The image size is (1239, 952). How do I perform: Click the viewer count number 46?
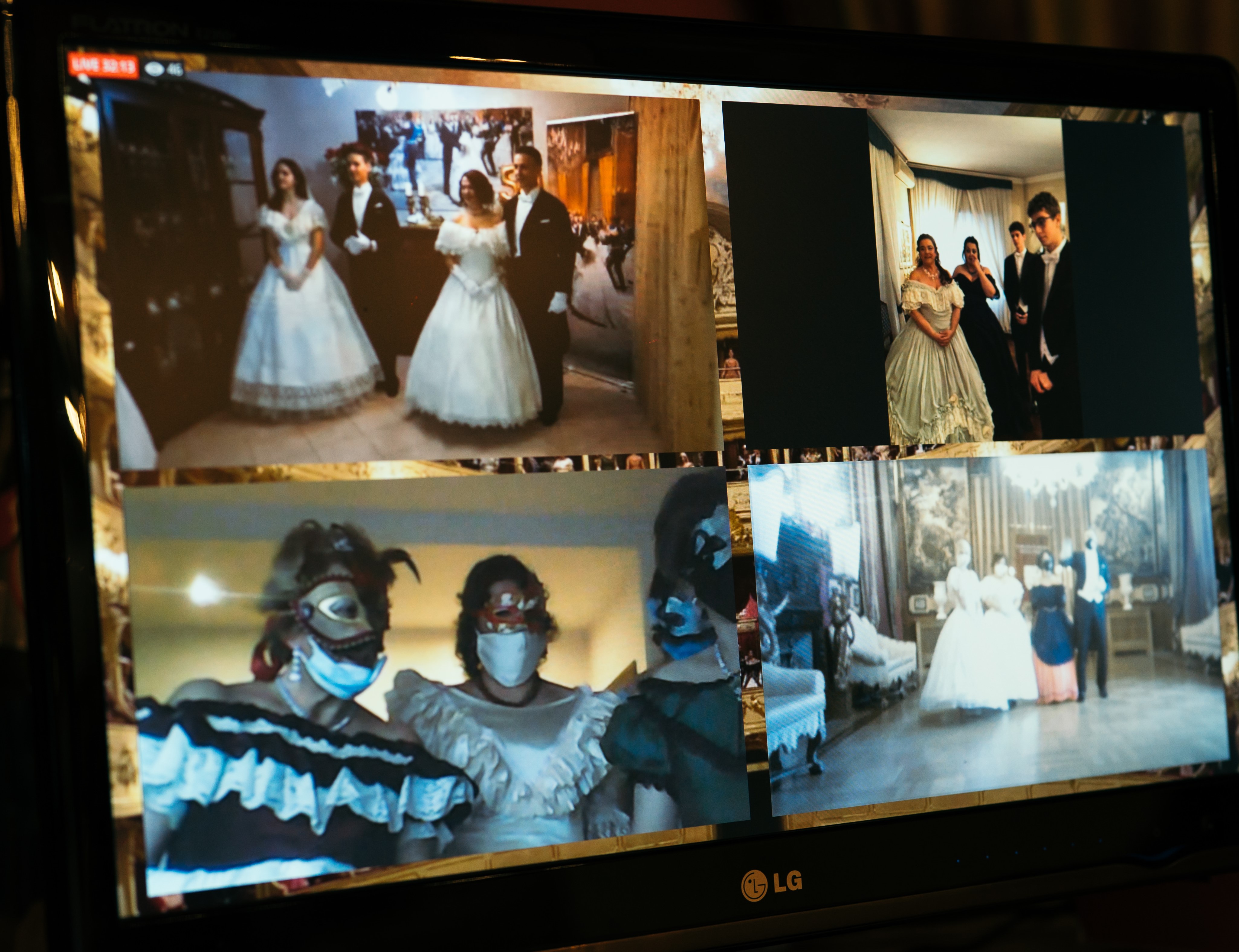click(175, 70)
